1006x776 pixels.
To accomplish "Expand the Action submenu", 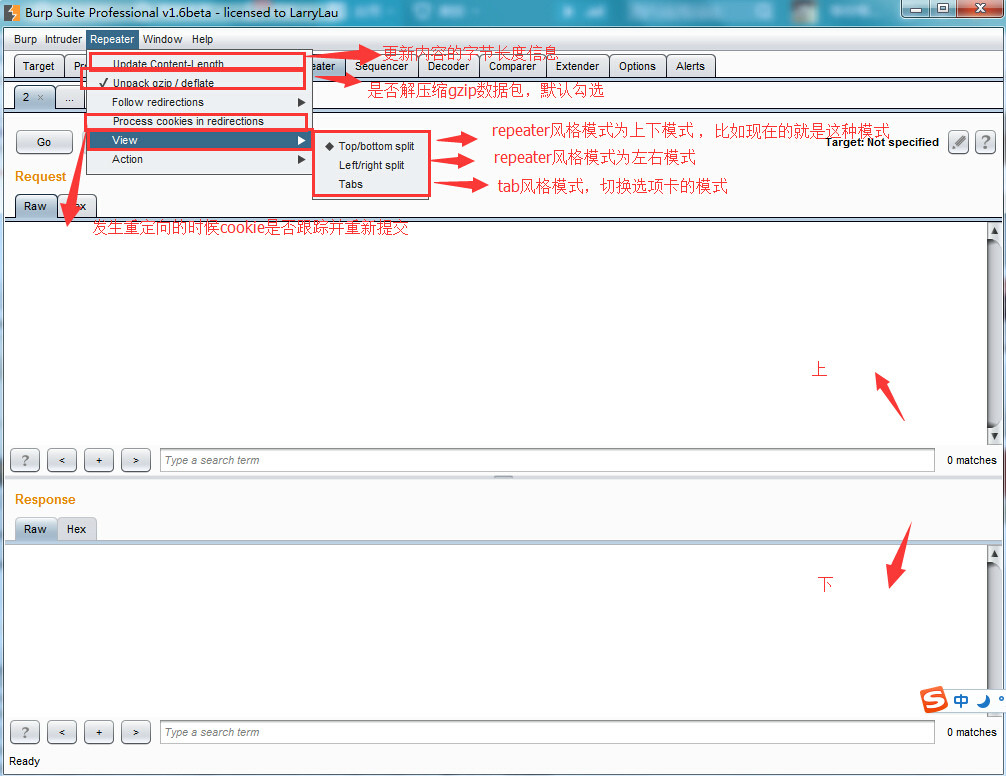I will click(x=199, y=159).
